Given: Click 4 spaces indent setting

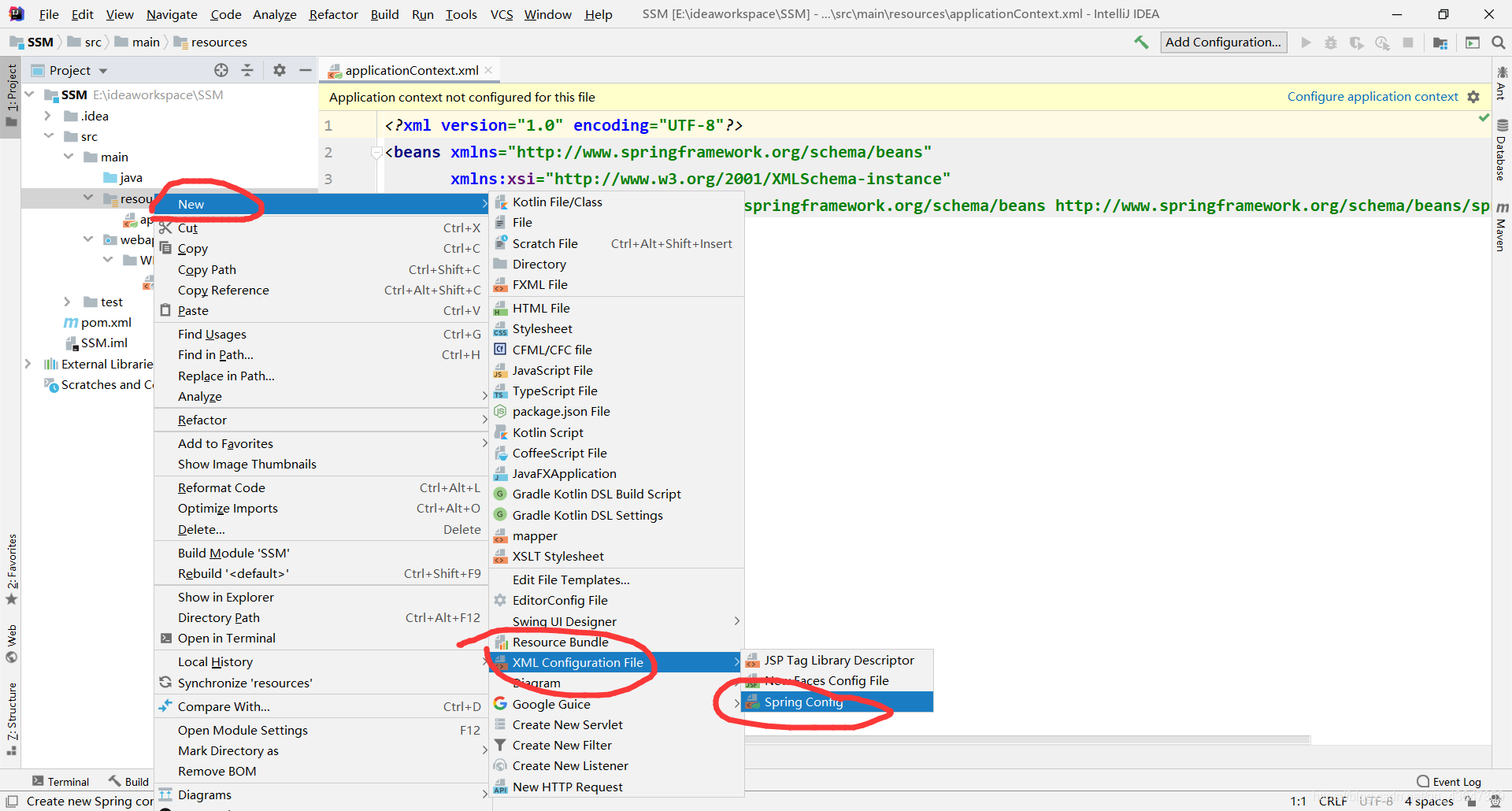Looking at the screenshot, I should click(x=1429, y=801).
